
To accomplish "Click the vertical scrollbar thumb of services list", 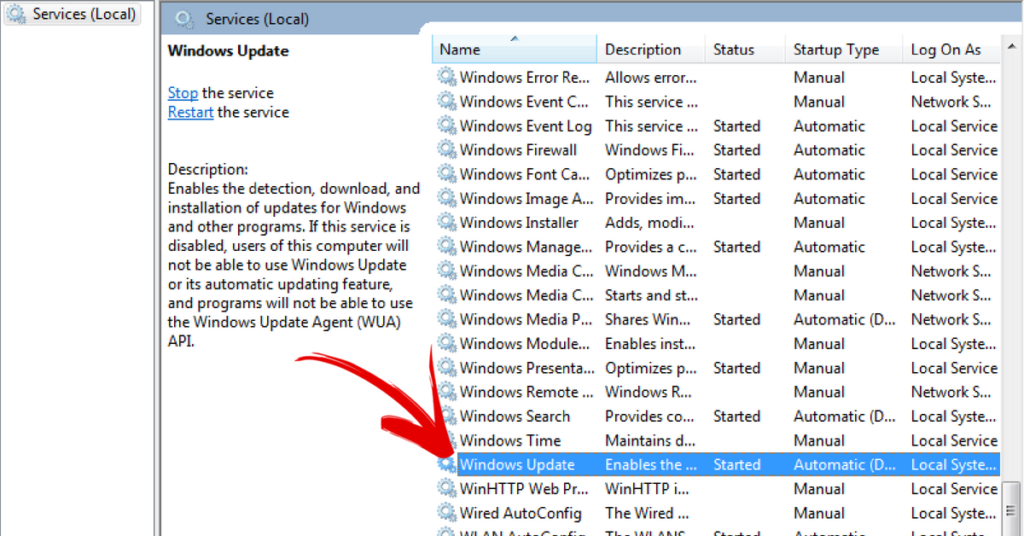I will pyautogui.click(x=1011, y=509).
